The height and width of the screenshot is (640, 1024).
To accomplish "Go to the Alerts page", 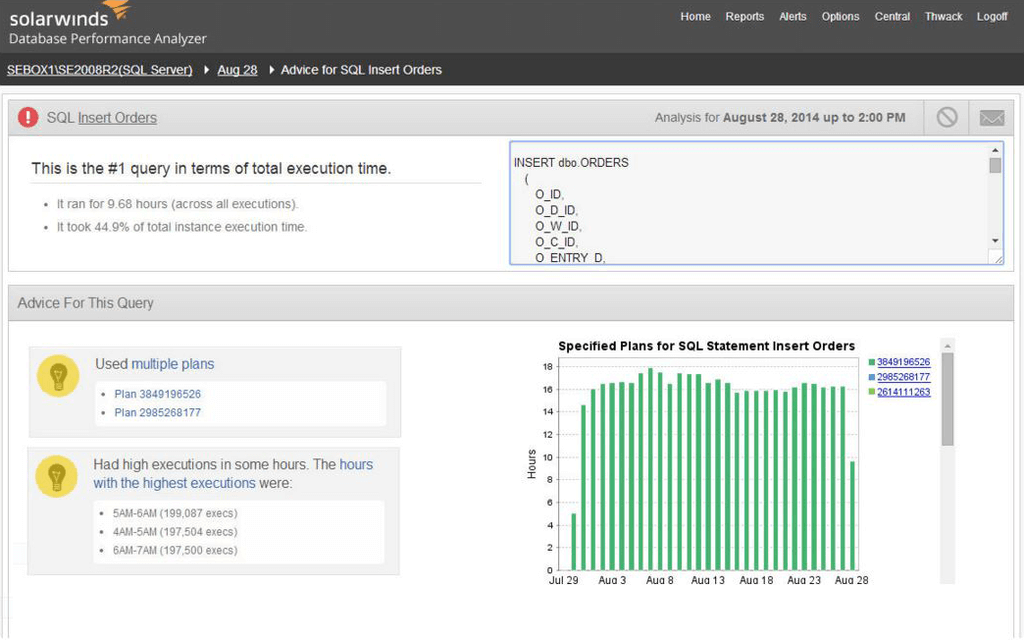I will (x=792, y=17).
